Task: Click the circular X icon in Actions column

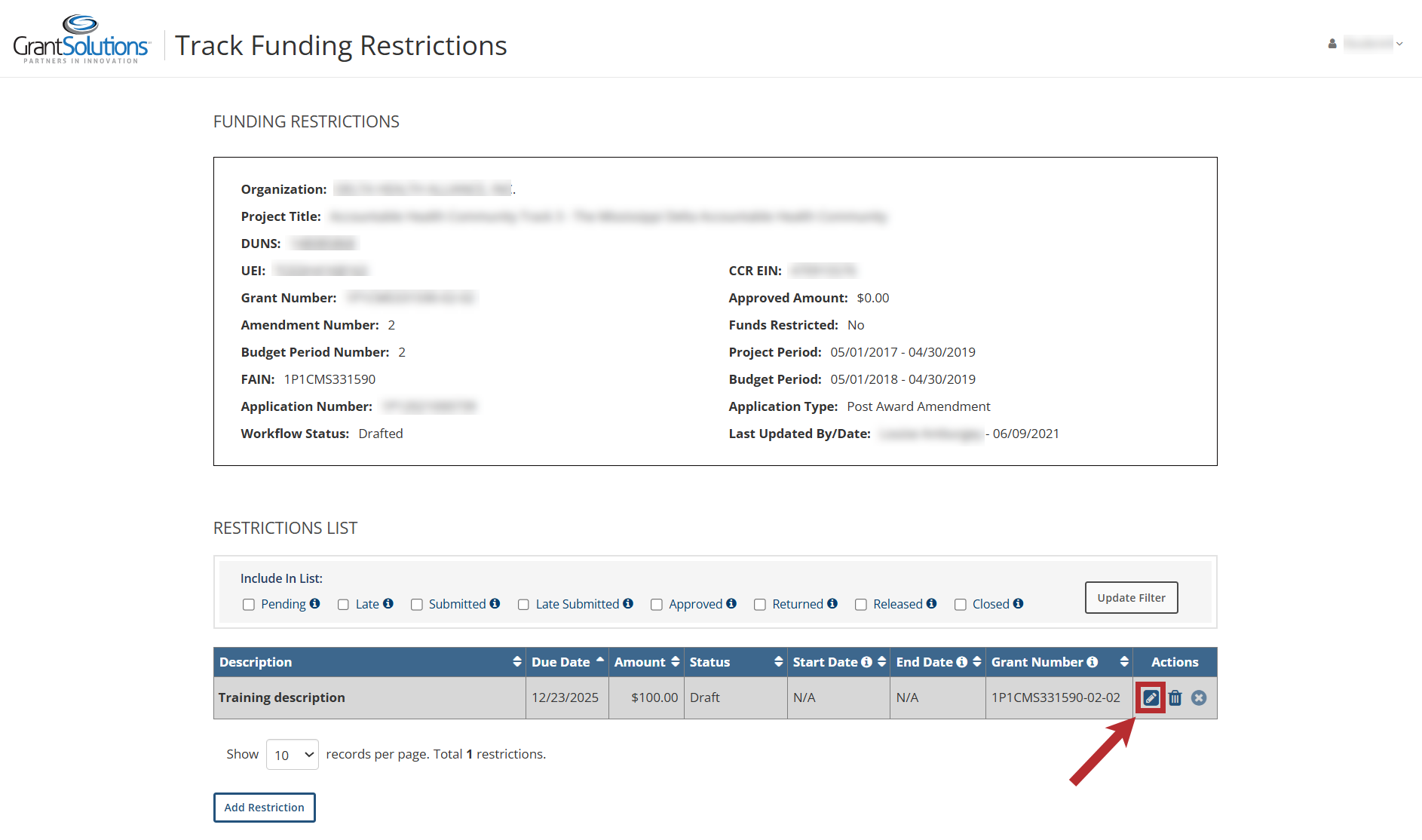Action: (1199, 697)
